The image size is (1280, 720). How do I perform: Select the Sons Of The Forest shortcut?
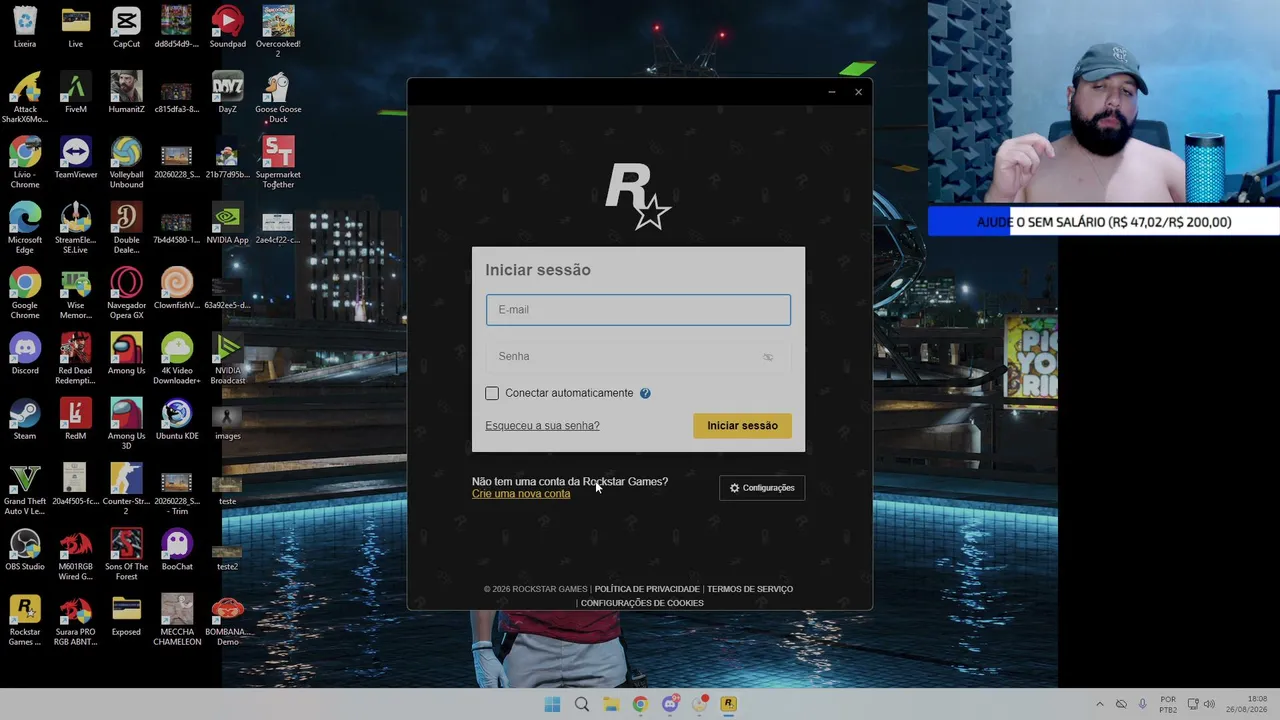point(126,553)
